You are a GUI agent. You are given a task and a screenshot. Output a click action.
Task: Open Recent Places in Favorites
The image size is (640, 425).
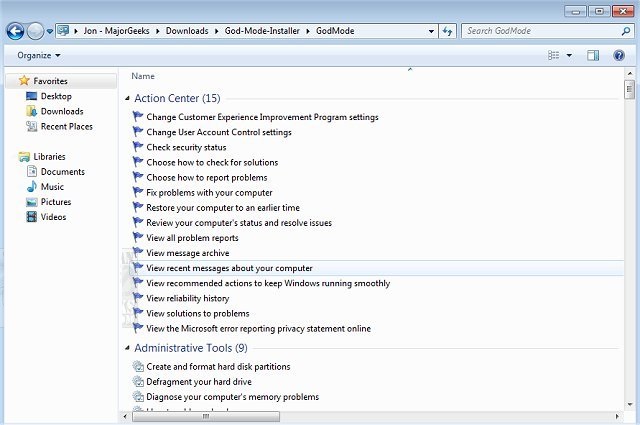(67, 127)
